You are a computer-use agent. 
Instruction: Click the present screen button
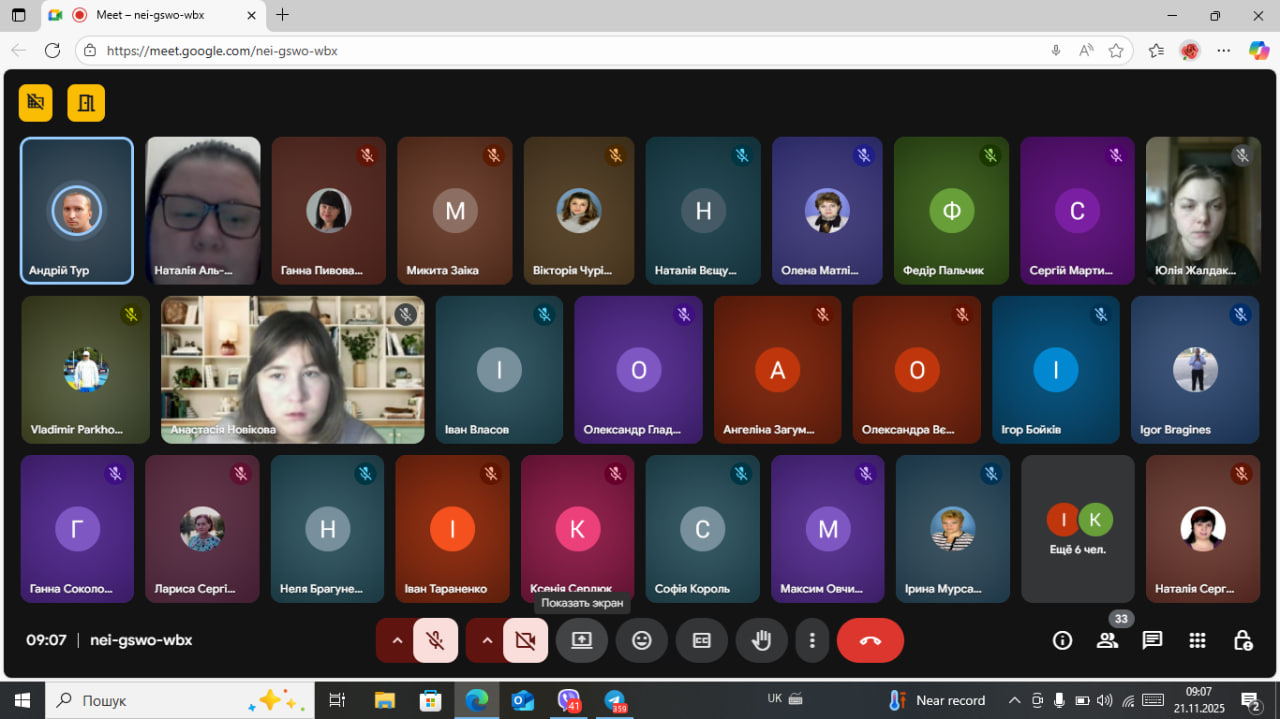click(x=581, y=641)
